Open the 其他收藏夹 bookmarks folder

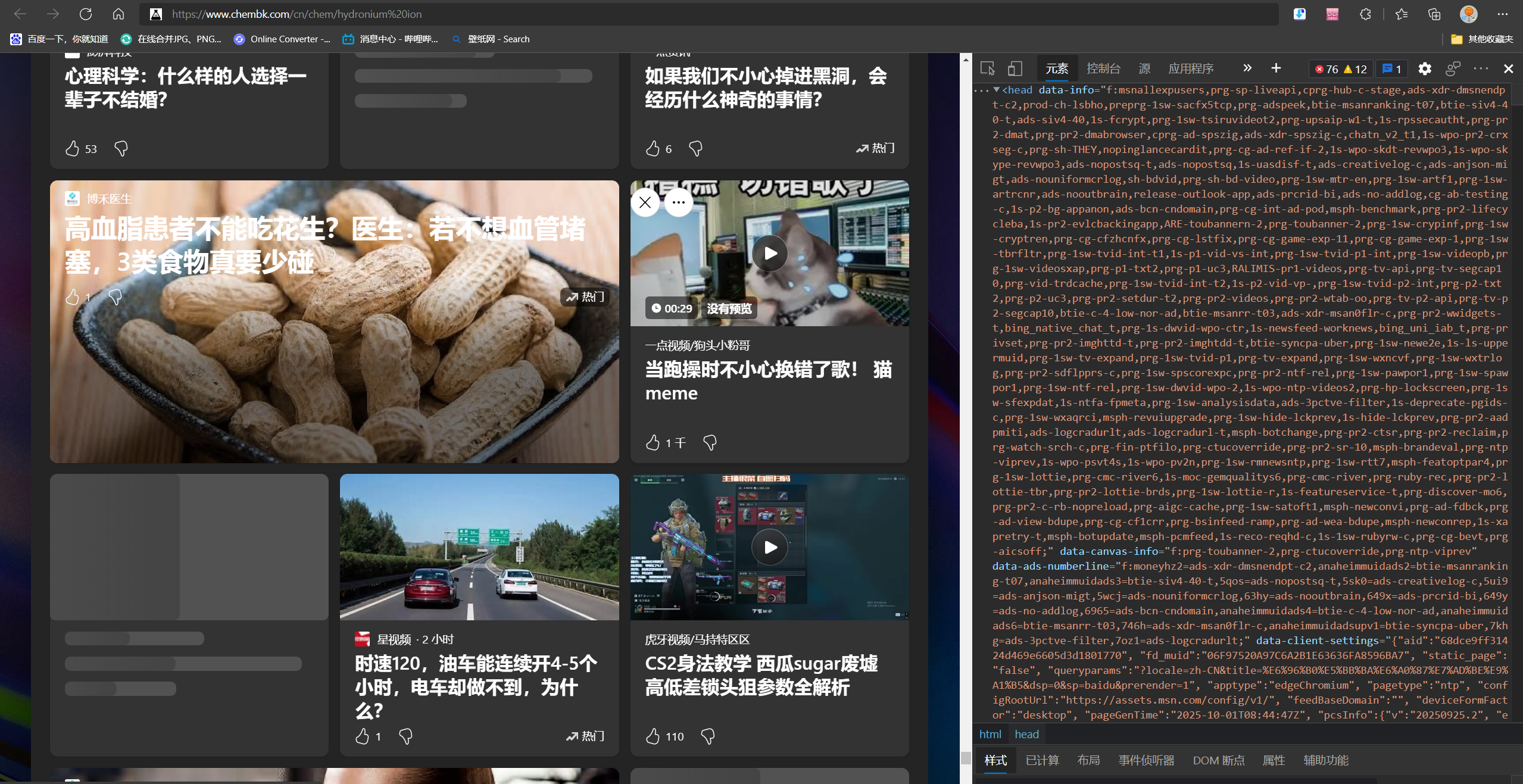tap(1482, 39)
